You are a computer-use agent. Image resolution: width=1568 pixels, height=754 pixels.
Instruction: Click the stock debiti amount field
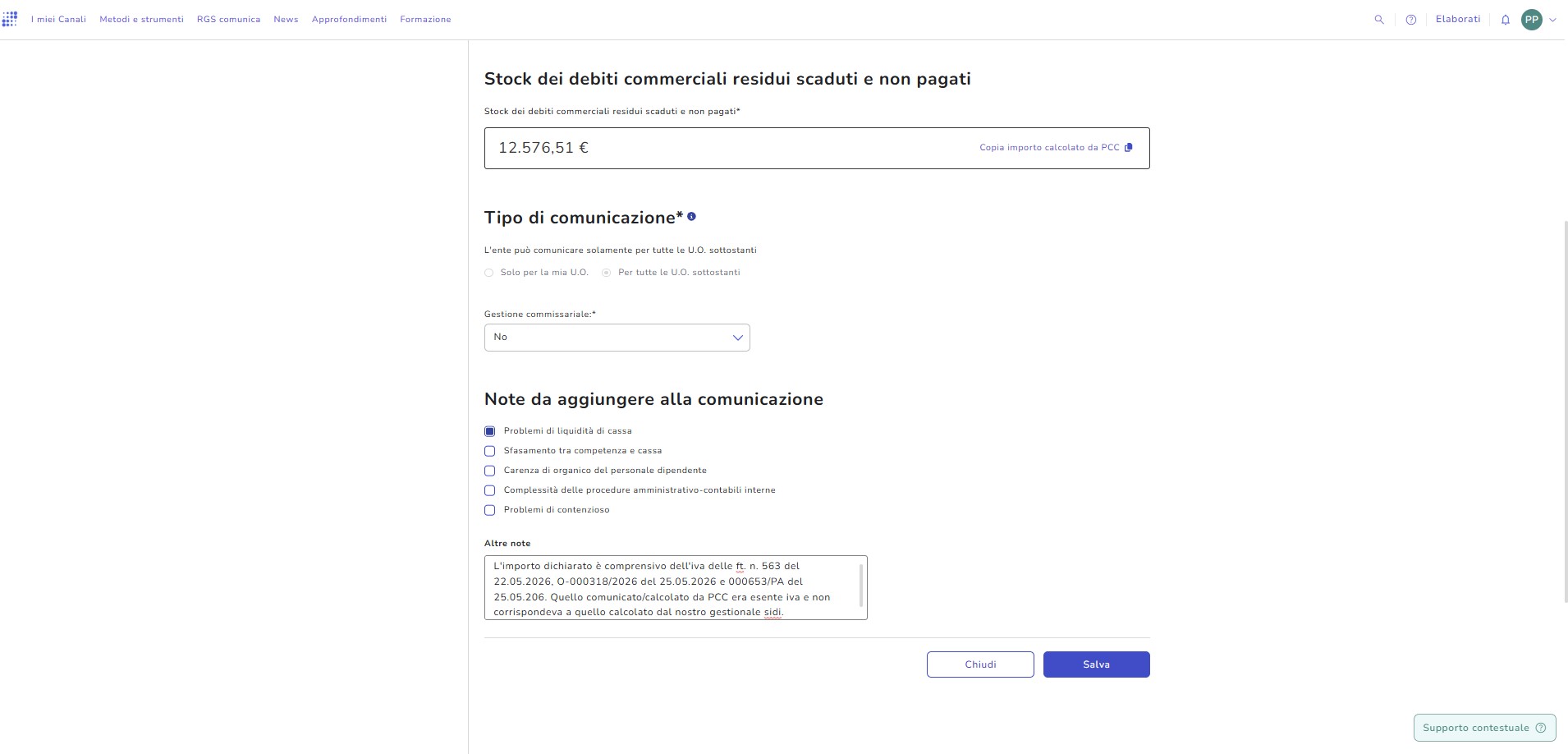point(817,148)
